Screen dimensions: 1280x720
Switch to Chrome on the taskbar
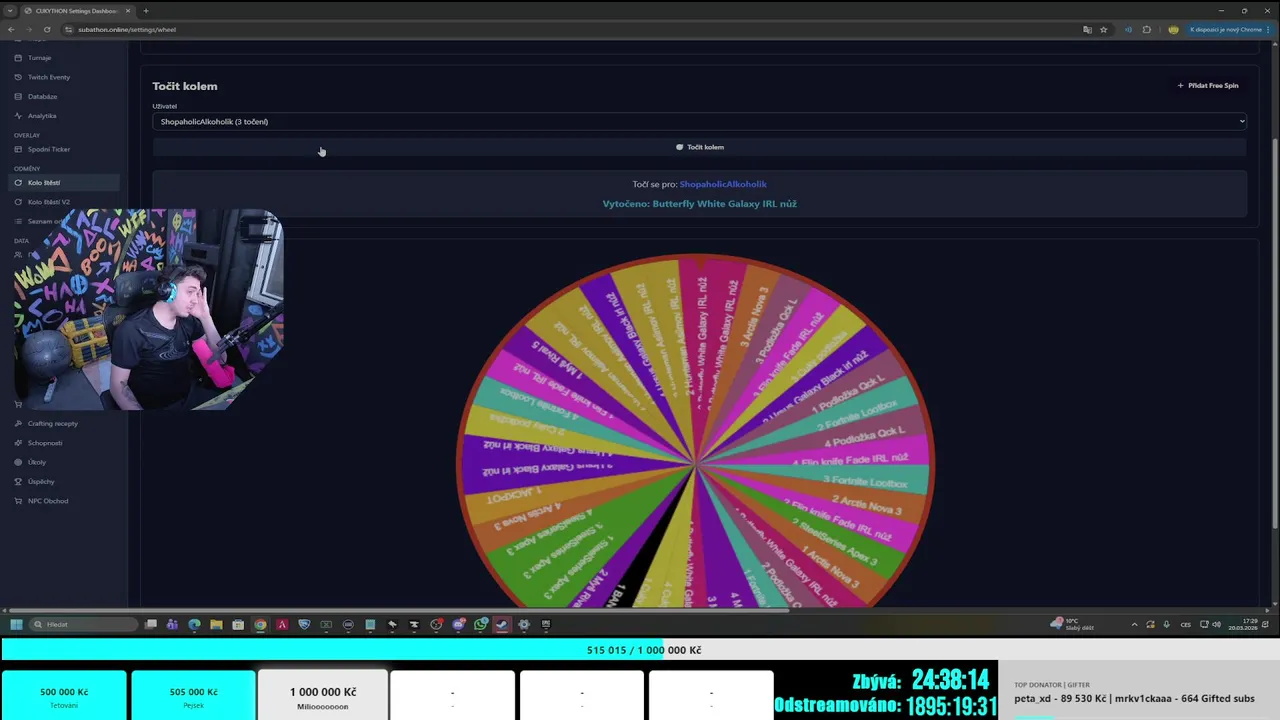point(260,624)
